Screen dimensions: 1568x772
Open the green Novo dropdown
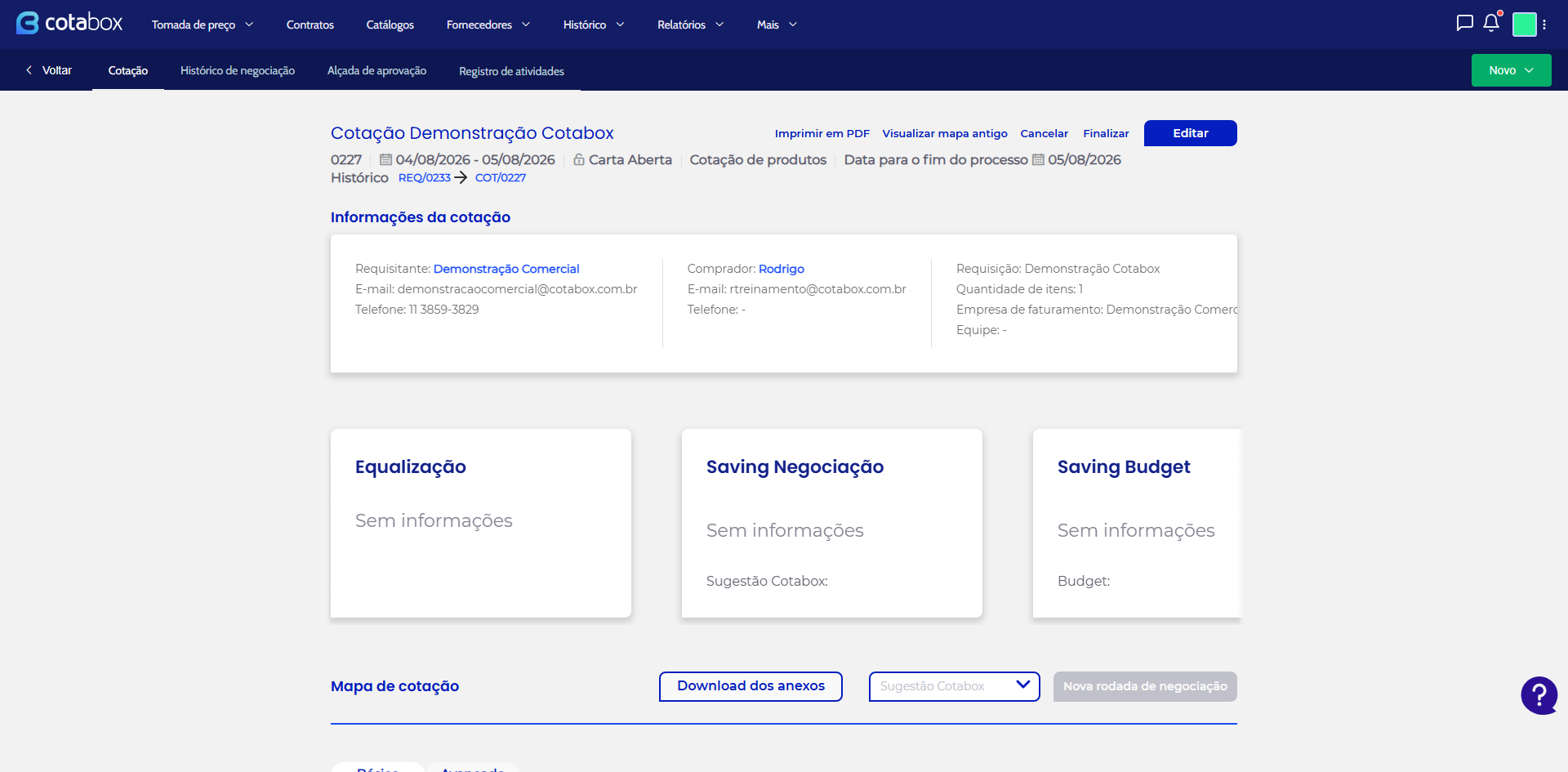point(1511,70)
